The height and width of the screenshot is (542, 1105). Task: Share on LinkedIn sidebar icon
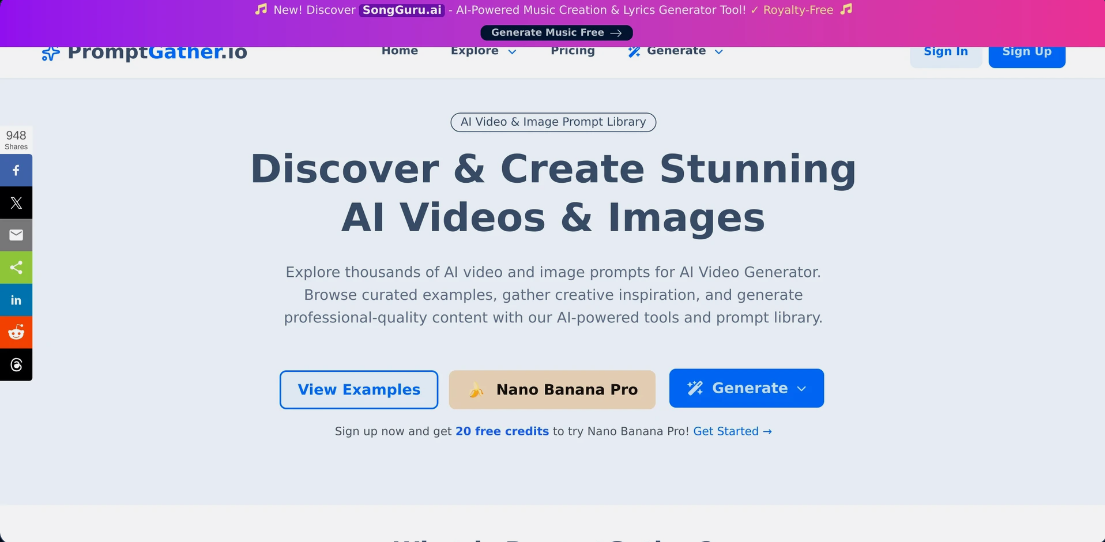coord(16,300)
